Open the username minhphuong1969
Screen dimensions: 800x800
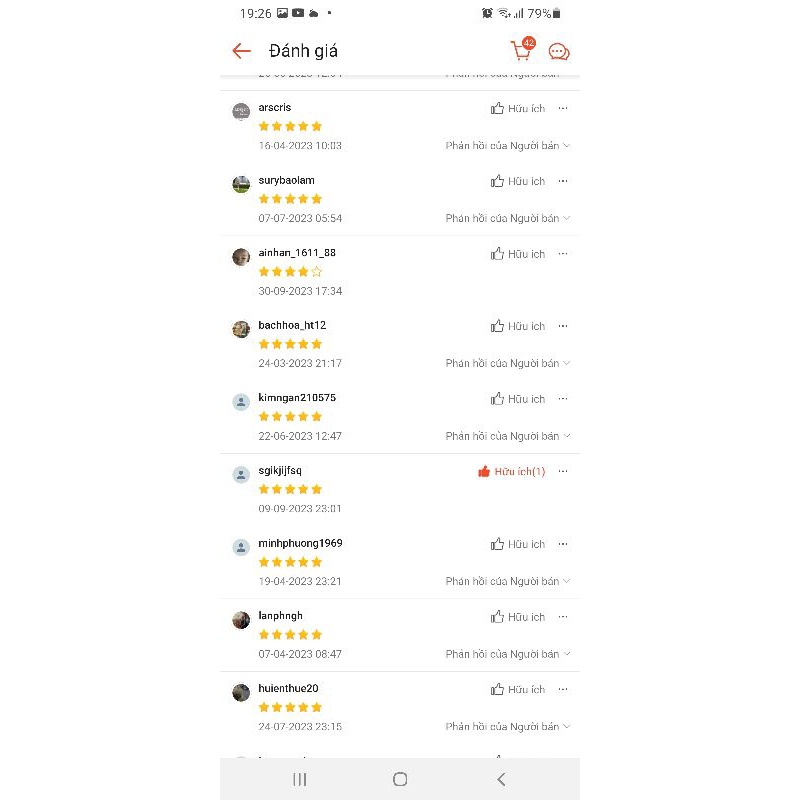pos(300,543)
